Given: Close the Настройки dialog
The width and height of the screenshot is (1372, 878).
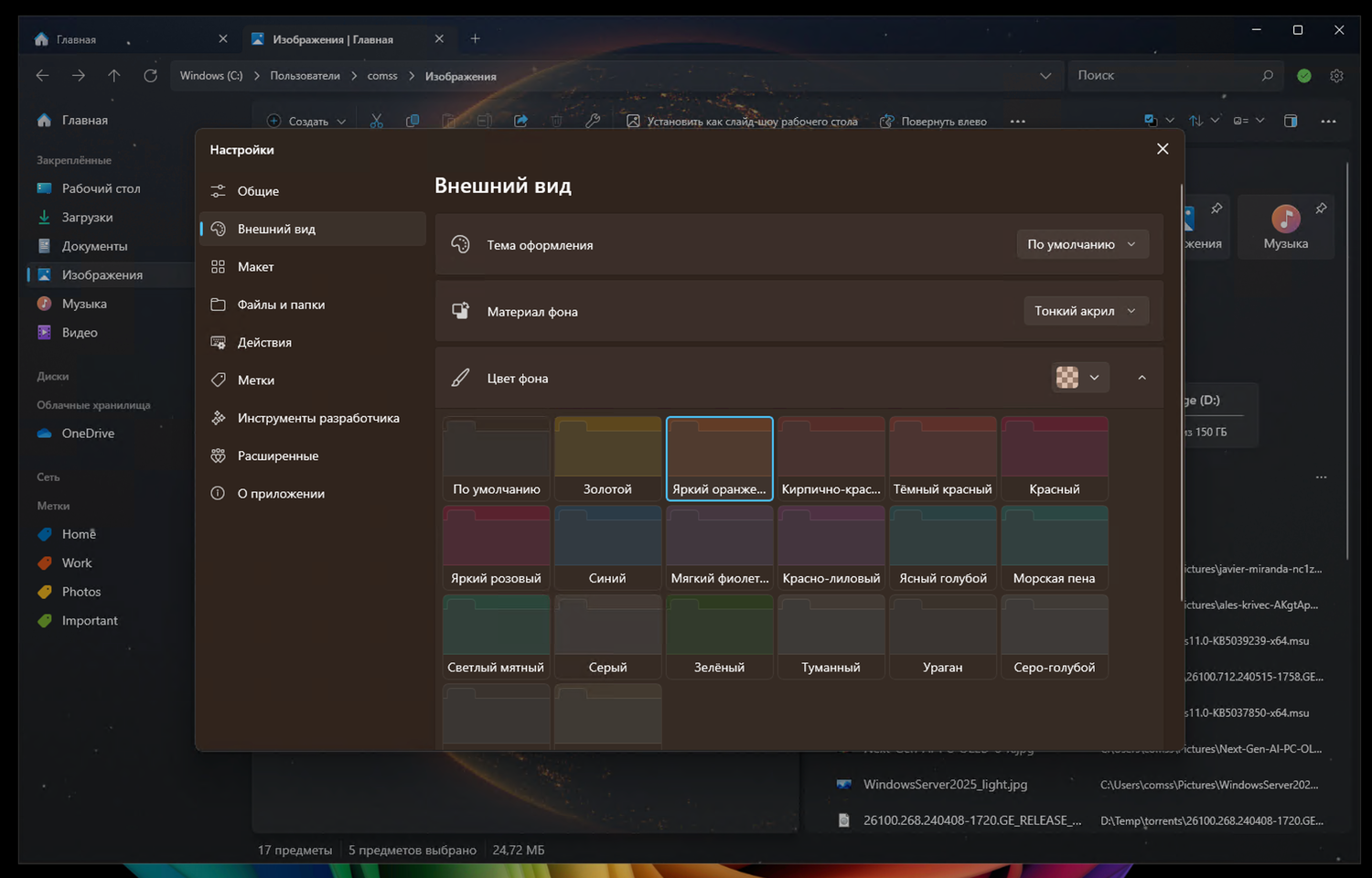Looking at the screenshot, I should coord(1163,149).
